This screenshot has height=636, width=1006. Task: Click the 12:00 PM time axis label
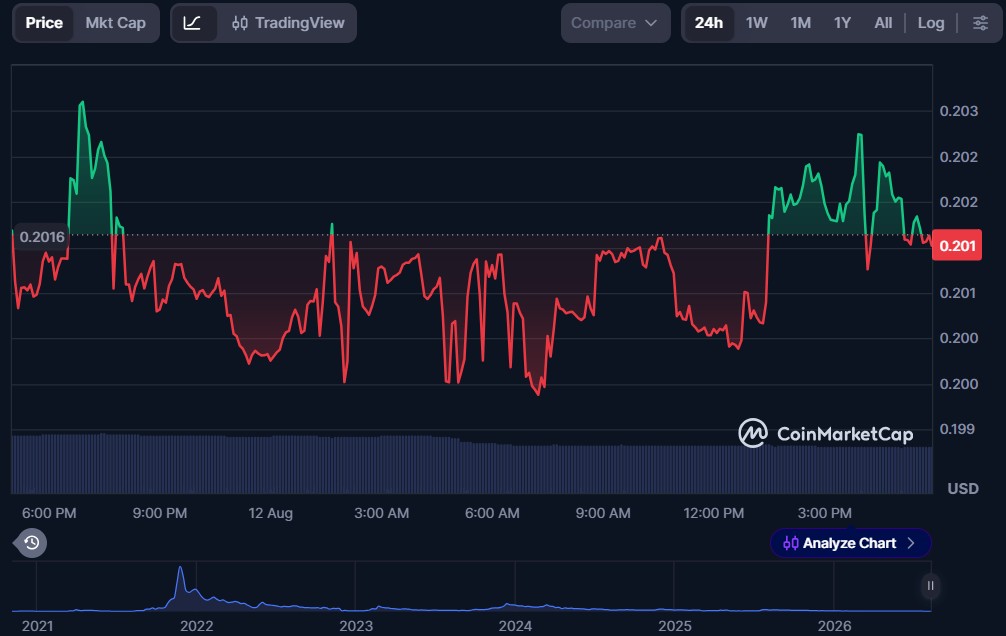[x=713, y=513]
